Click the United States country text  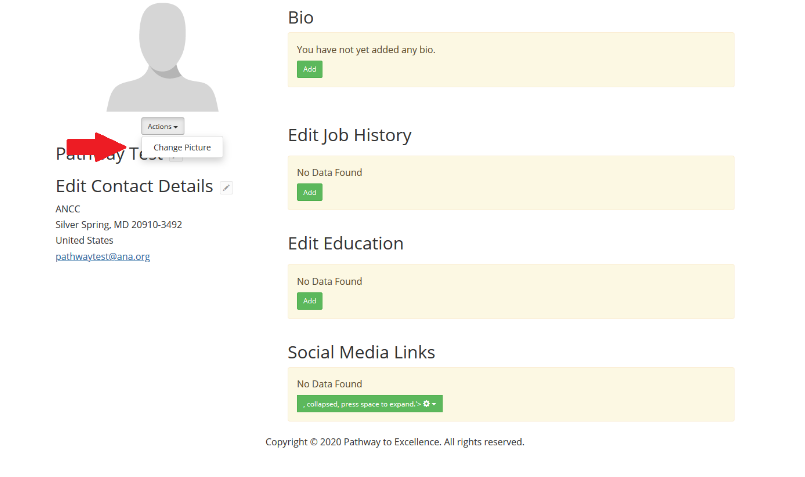pos(84,240)
